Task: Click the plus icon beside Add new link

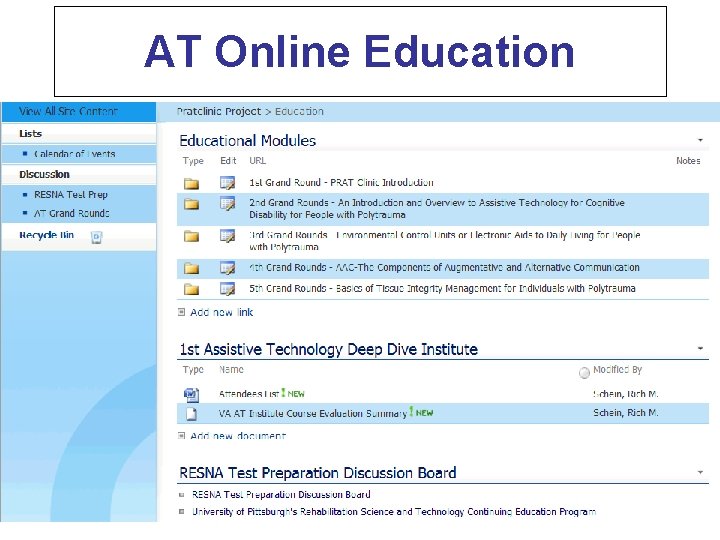Action: point(181,312)
